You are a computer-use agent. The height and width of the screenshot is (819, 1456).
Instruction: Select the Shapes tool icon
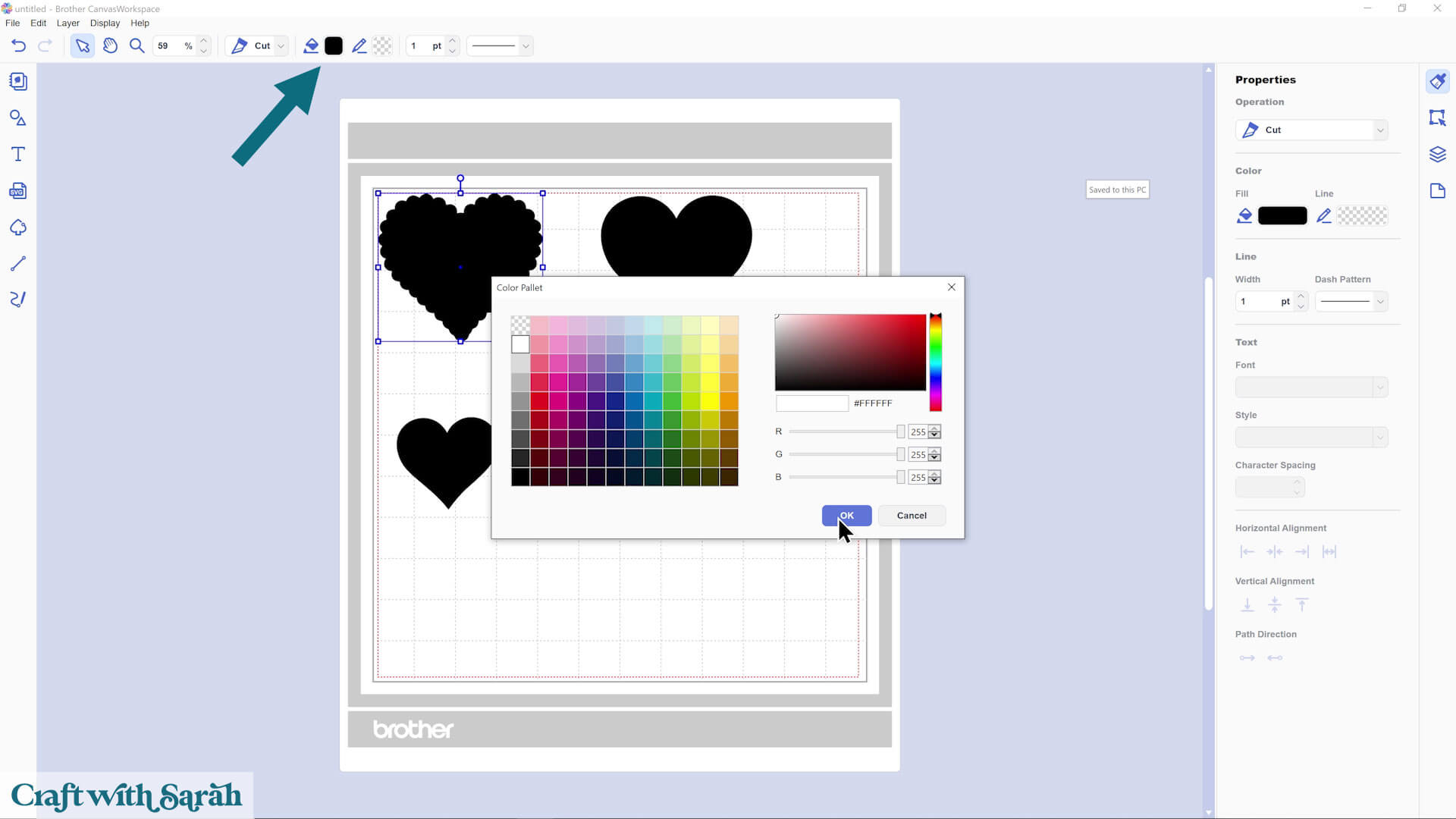18,118
